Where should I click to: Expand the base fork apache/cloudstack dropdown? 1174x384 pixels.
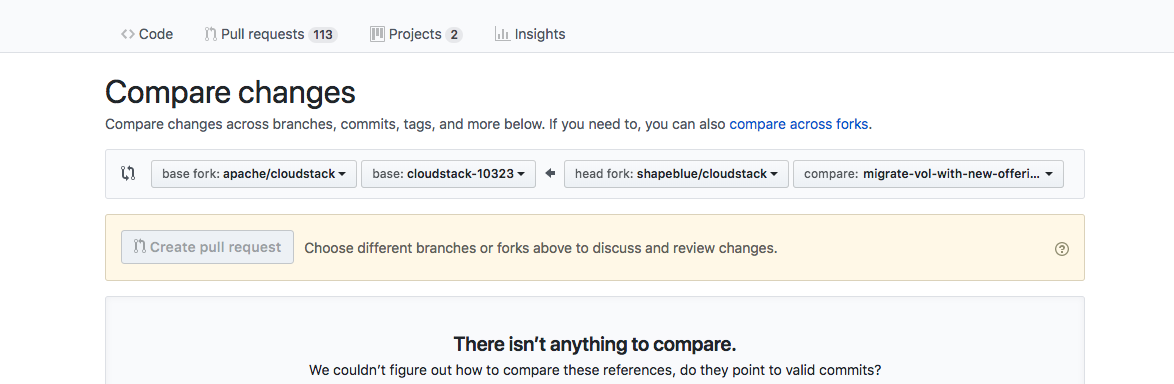click(x=254, y=174)
